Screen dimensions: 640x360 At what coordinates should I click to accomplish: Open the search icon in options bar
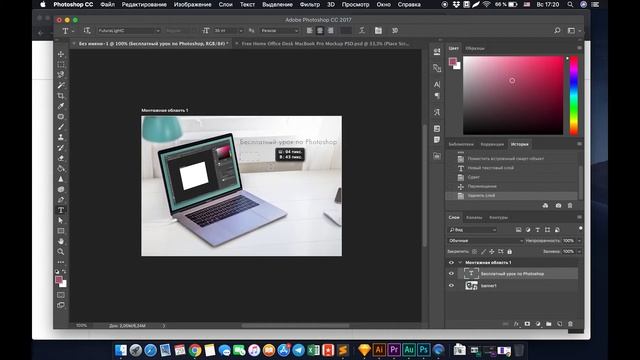[x=557, y=31]
